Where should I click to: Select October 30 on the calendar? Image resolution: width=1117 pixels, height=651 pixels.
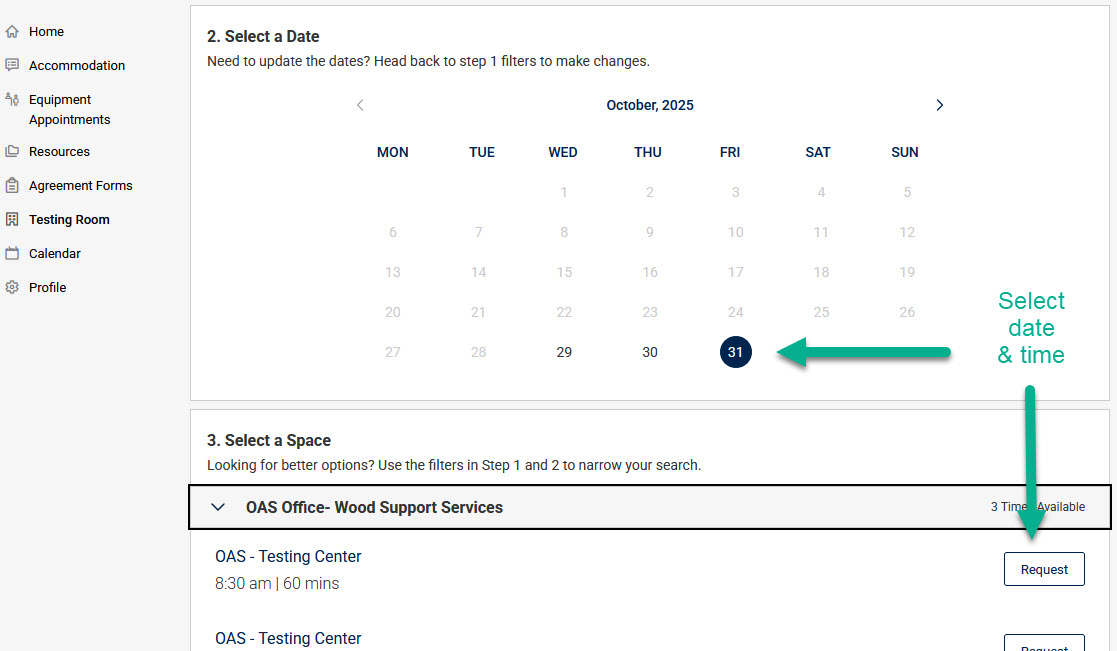coord(650,352)
